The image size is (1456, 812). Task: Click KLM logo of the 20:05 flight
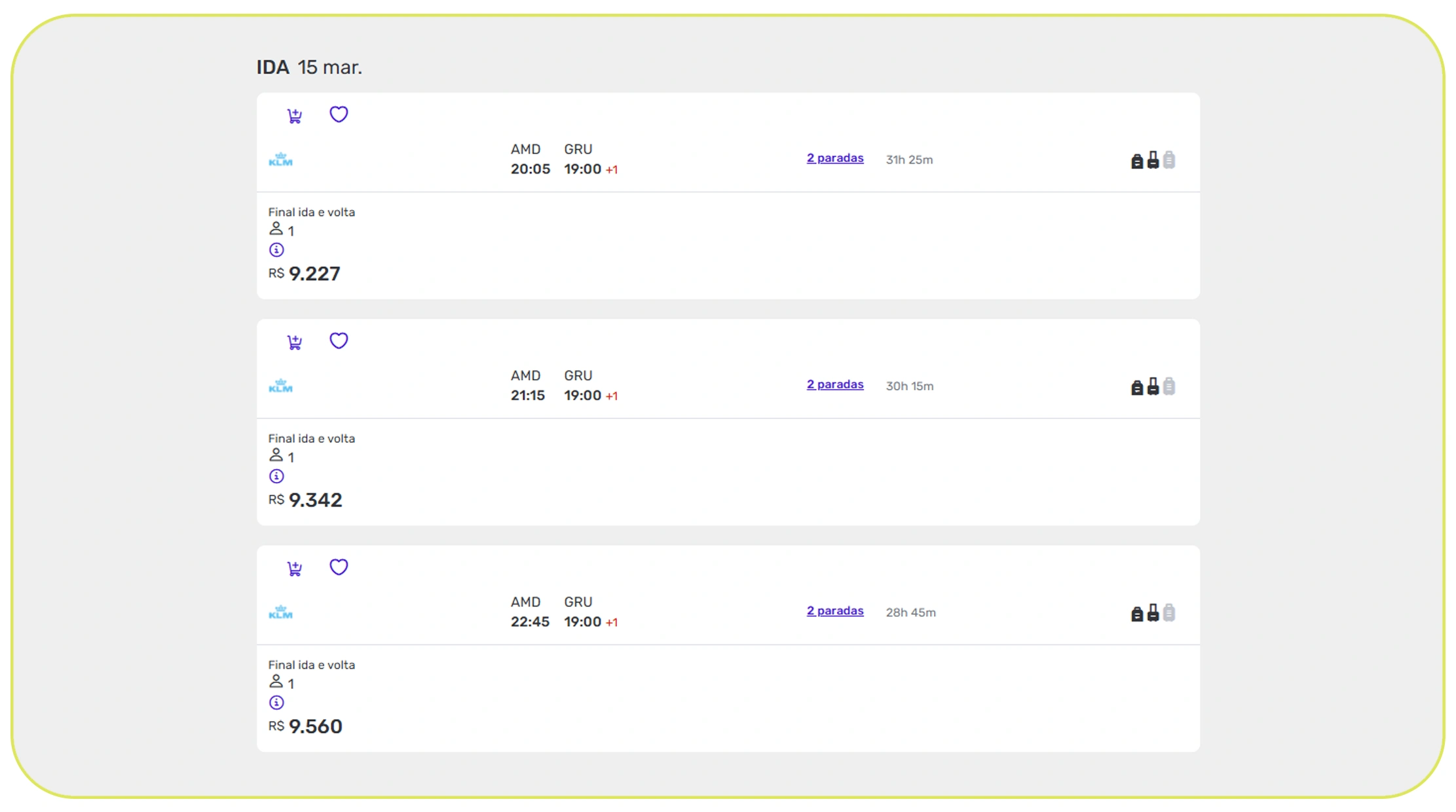pyautogui.click(x=280, y=160)
